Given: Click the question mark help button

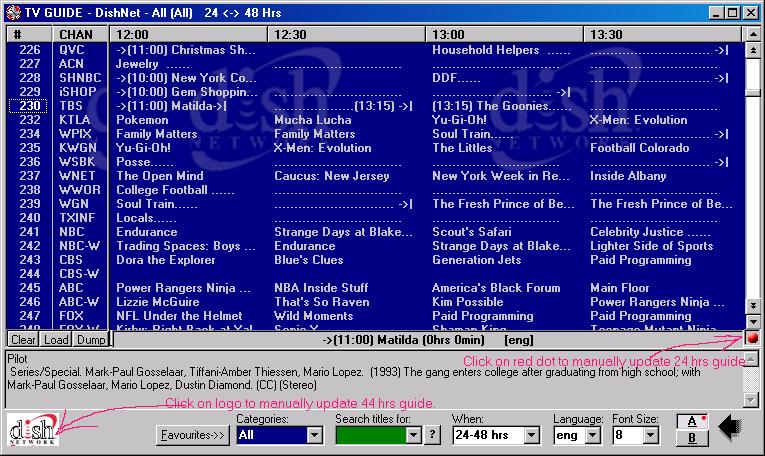Looking at the screenshot, I should (x=432, y=434).
